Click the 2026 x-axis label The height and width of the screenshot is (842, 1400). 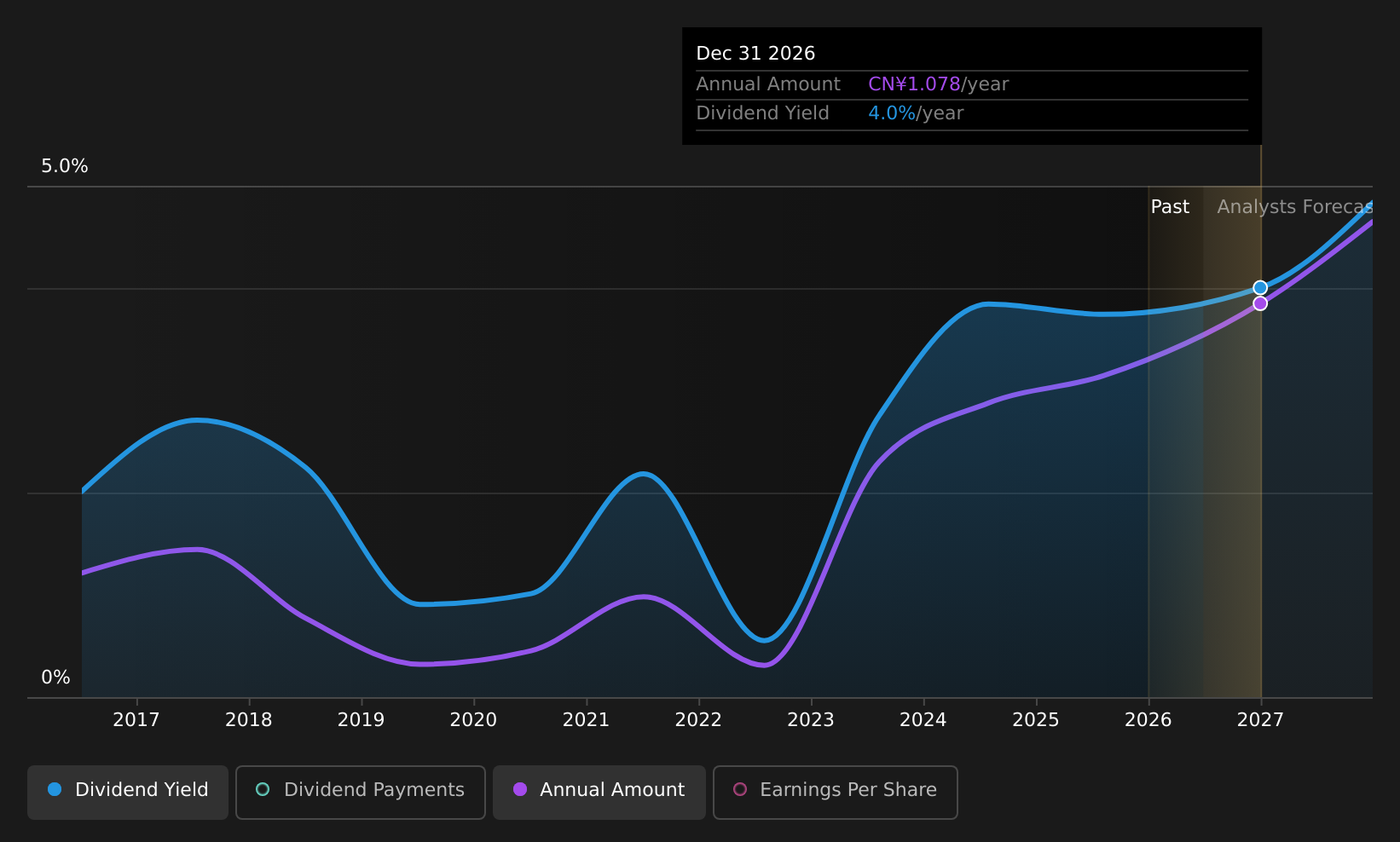1148,720
